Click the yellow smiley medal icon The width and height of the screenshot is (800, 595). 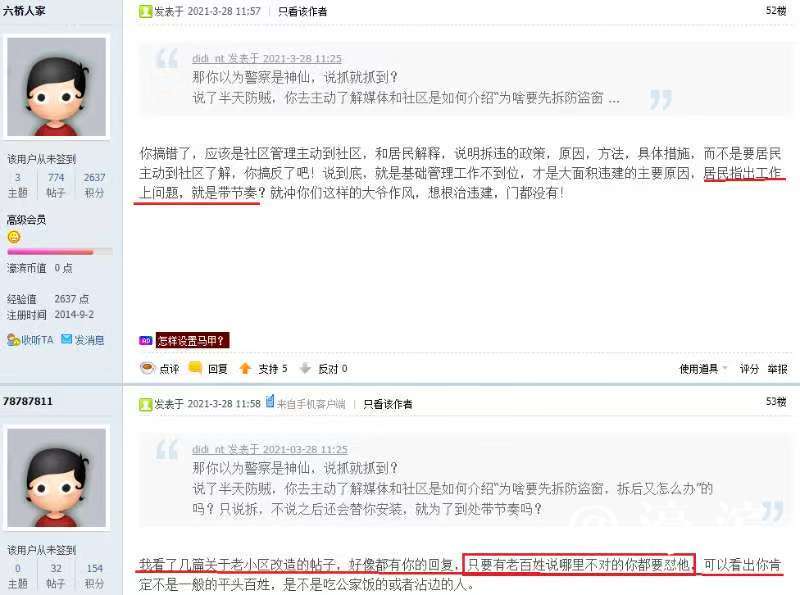point(14,237)
